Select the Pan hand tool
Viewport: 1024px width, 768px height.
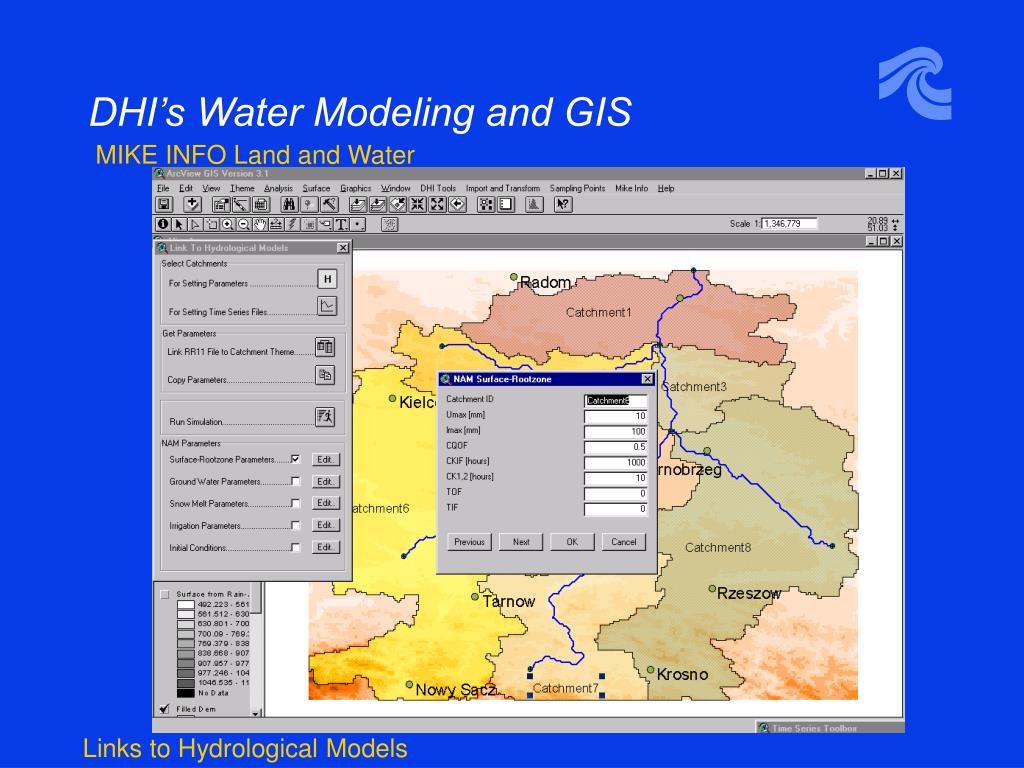coord(261,224)
